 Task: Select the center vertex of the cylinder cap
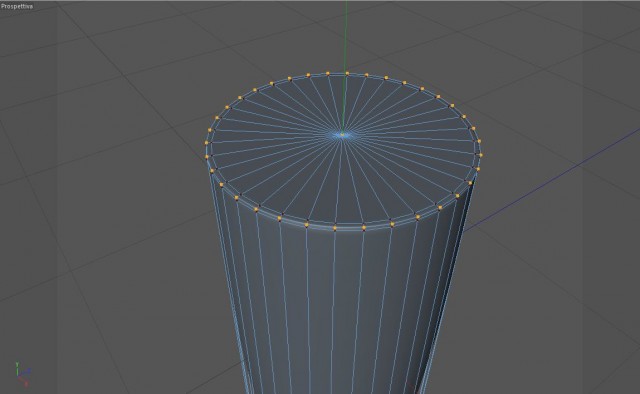point(342,134)
